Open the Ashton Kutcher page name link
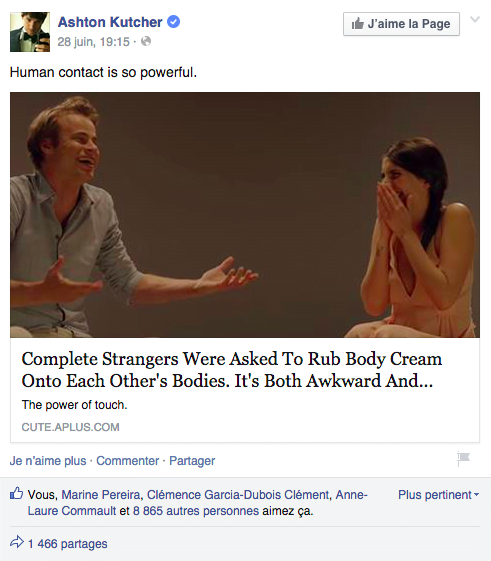Screen dimensions: 491x561 110,22
